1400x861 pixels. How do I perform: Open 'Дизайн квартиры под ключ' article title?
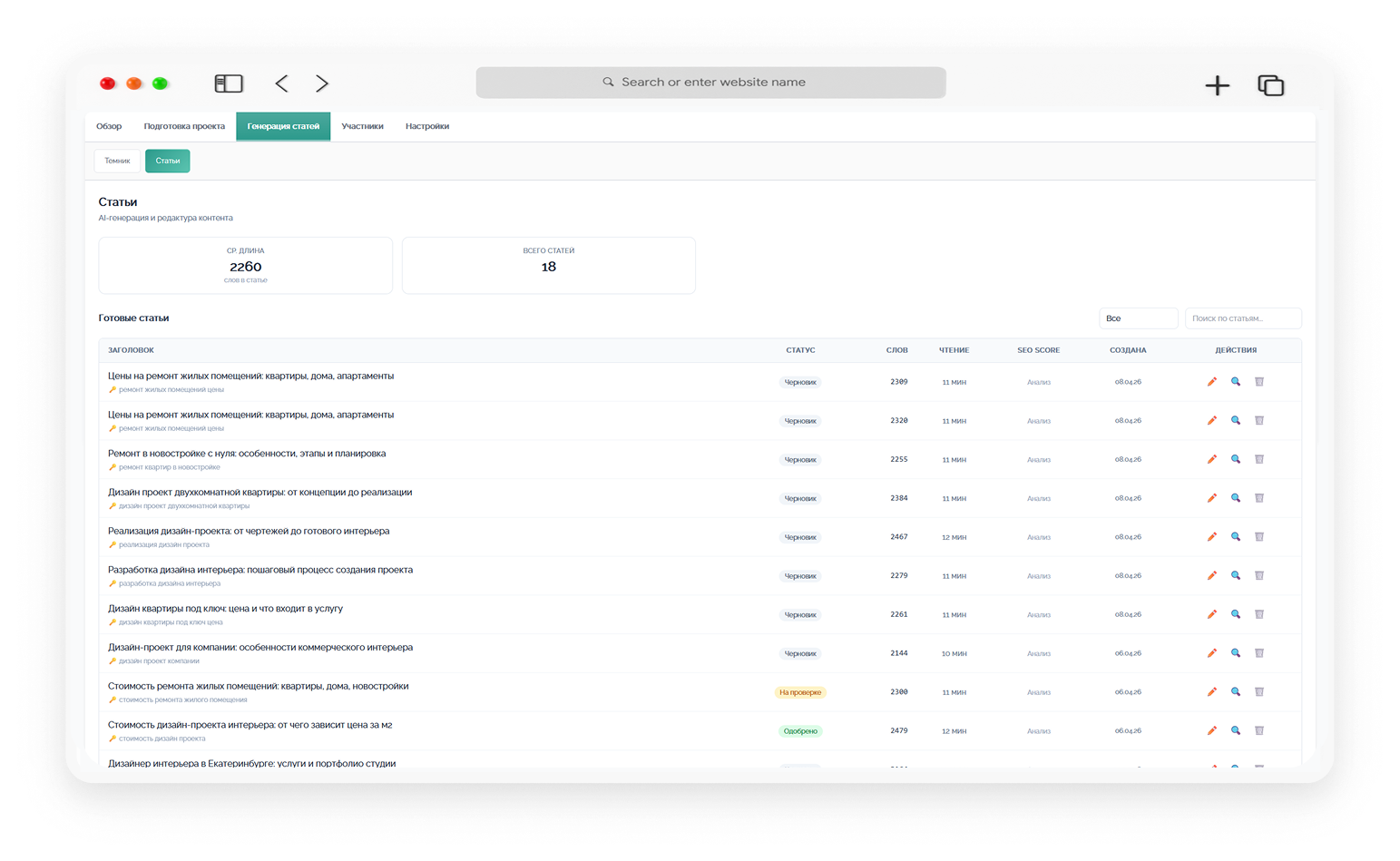click(x=225, y=609)
